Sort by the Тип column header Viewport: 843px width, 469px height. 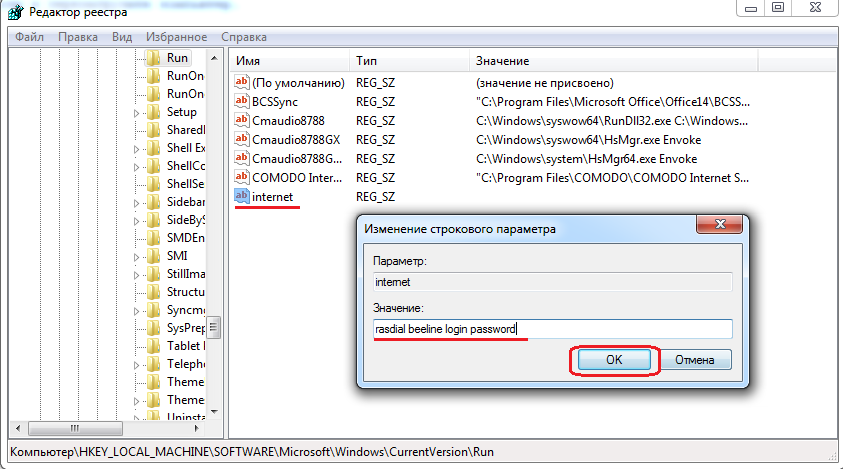(x=410, y=61)
